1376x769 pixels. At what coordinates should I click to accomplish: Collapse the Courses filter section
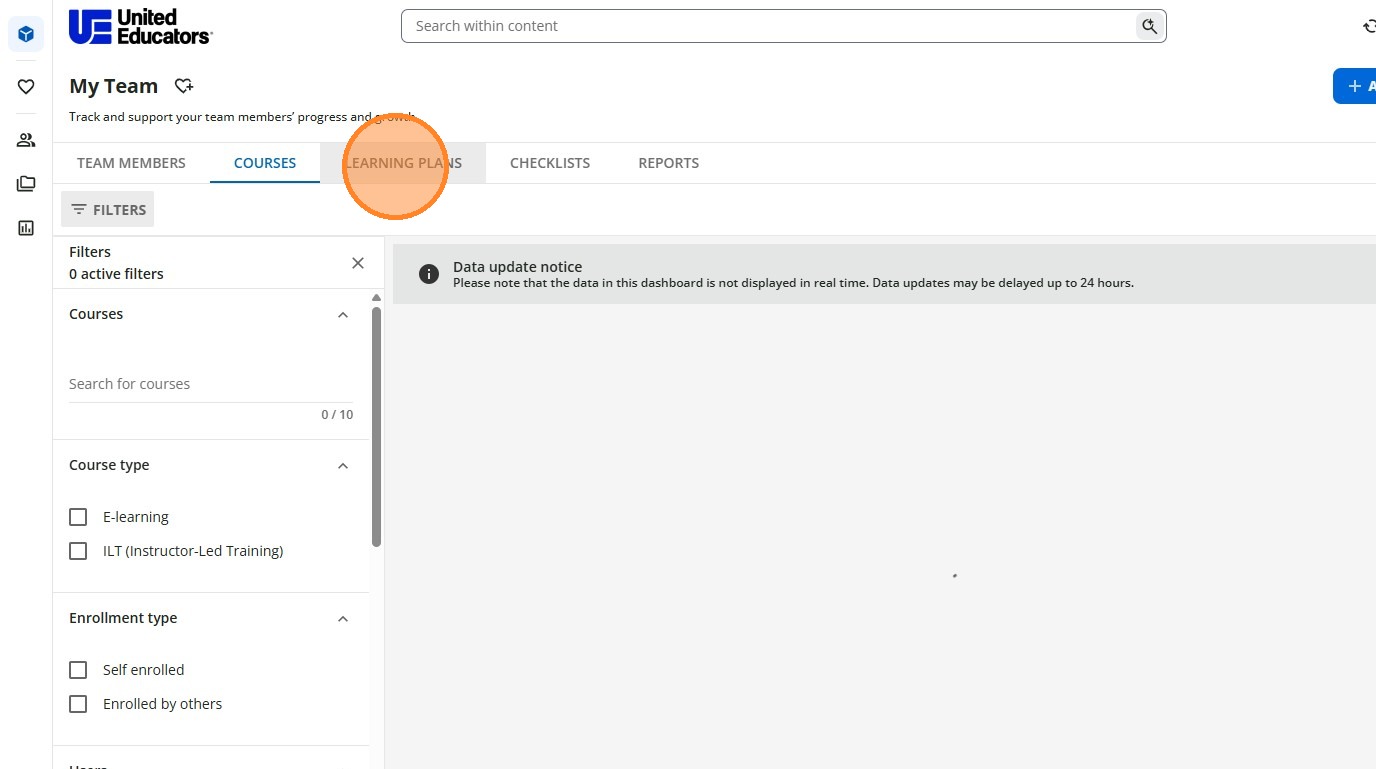(343, 315)
